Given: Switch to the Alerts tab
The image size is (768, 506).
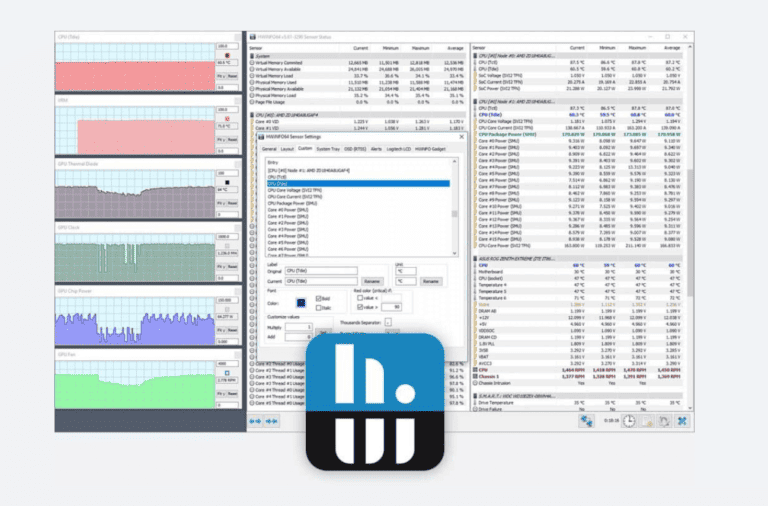Looking at the screenshot, I should (x=376, y=149).
